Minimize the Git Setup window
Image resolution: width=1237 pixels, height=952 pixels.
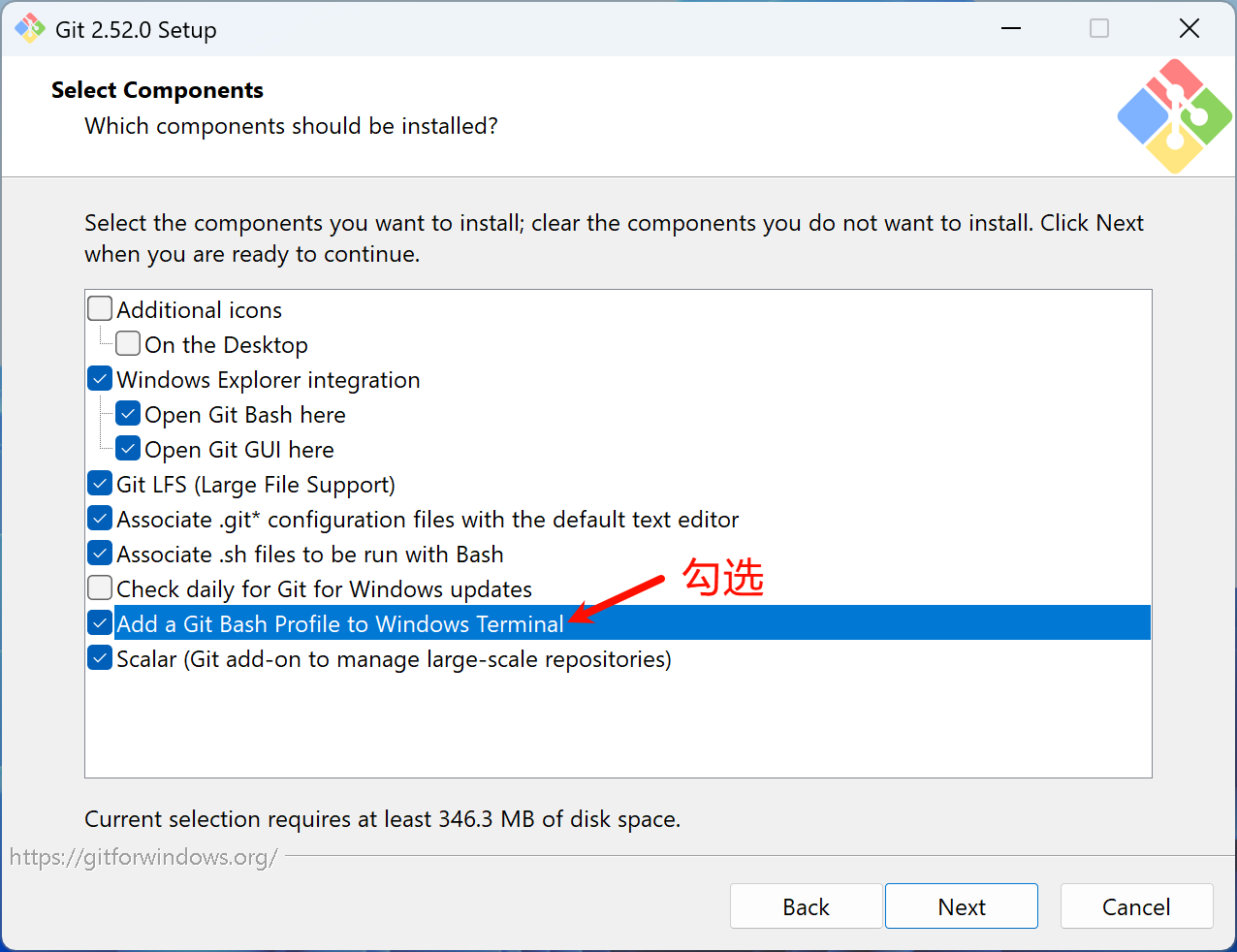point(1011,29)
